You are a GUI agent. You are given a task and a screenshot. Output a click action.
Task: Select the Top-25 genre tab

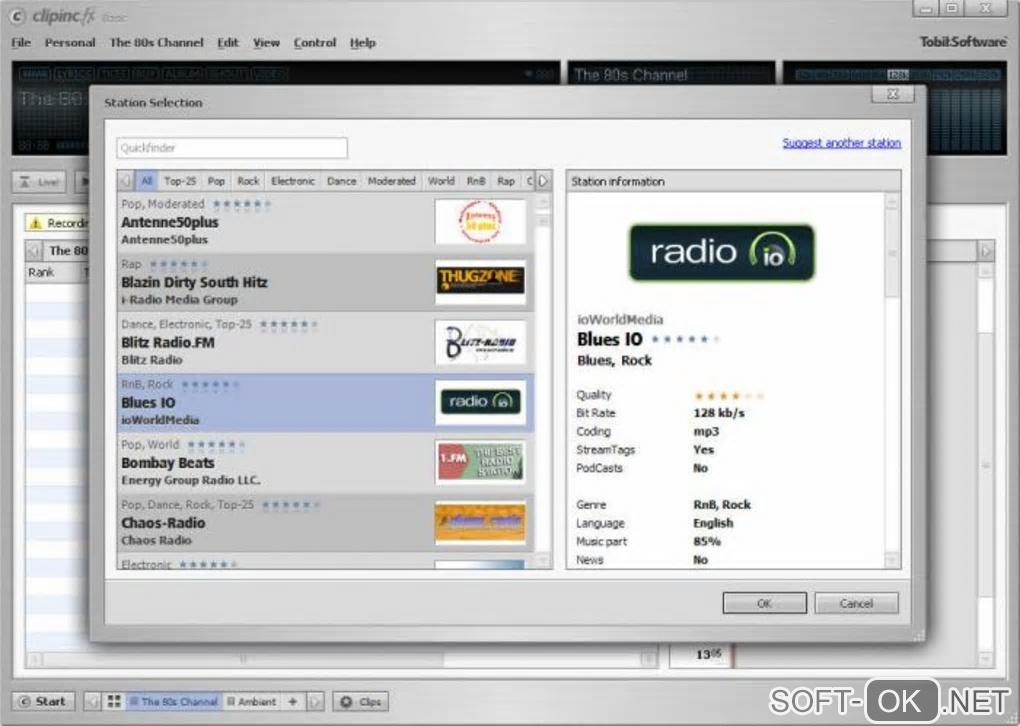pos(180,181)
